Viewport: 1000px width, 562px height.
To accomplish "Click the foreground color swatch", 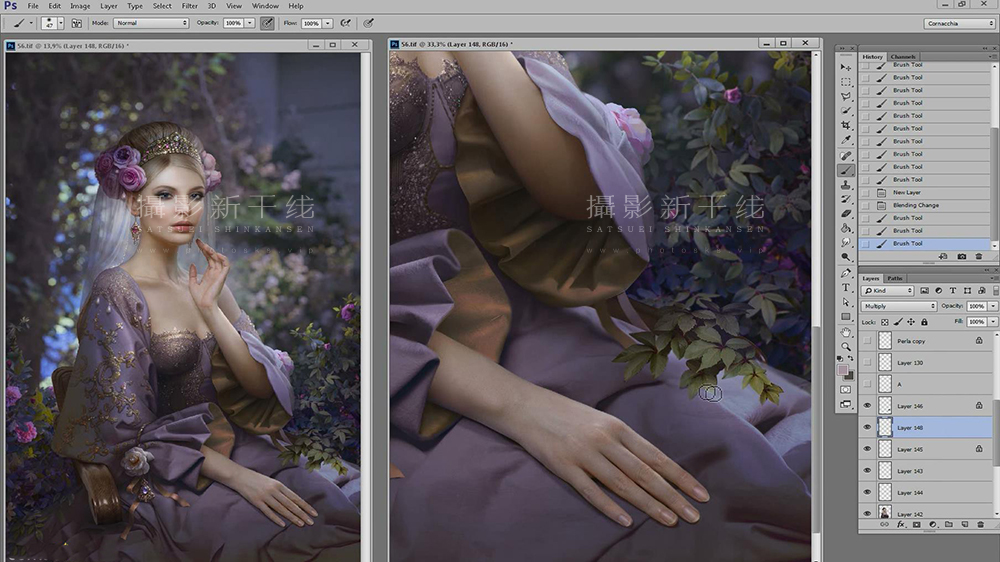I will (x=842, y=370).
